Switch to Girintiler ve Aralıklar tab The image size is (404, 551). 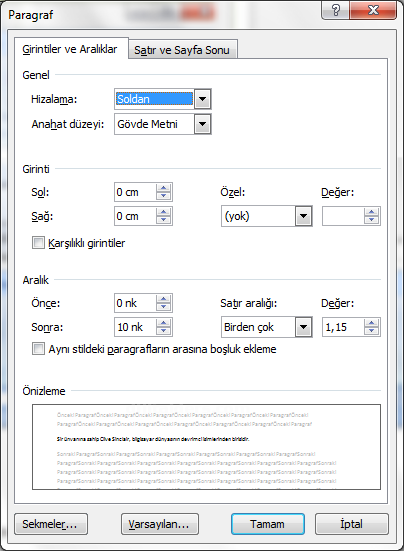click(x=70, y=49)
